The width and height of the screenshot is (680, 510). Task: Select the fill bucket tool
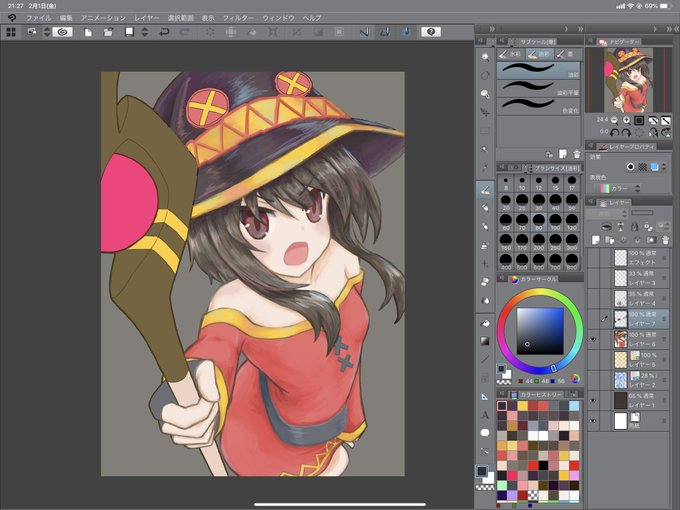(485, 323)
